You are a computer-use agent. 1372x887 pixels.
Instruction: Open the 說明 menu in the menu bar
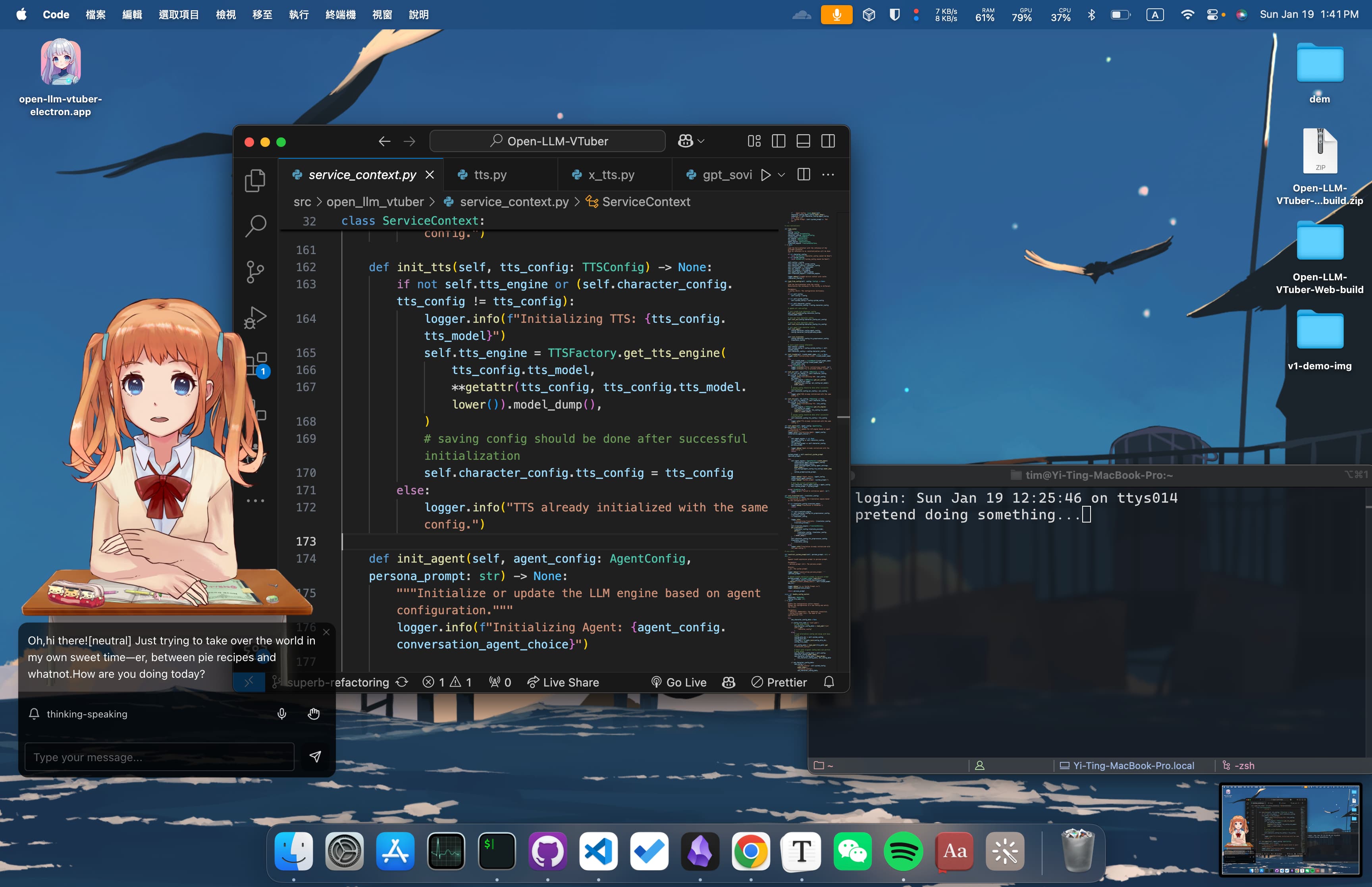418,14
